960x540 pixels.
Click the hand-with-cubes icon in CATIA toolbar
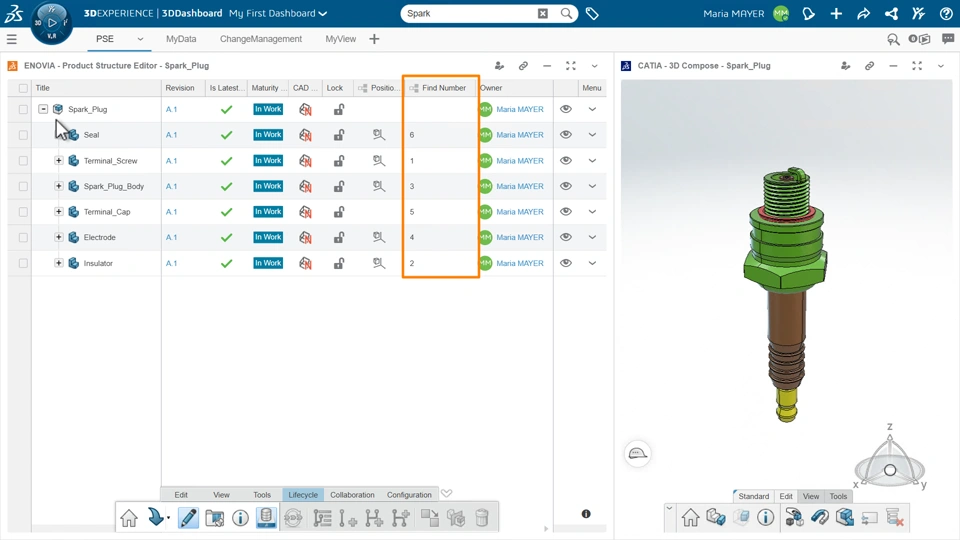(x=794, y=518)
